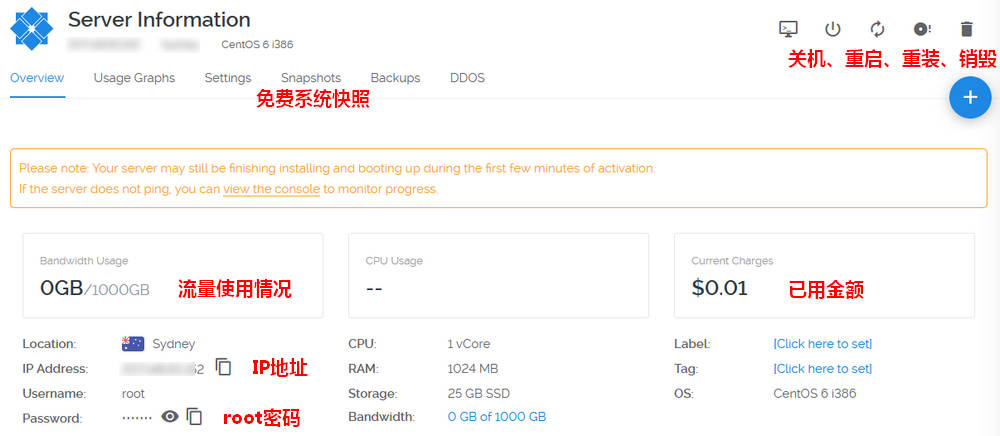Click the Tag "Click here to set" link

(x=822, y=369)
